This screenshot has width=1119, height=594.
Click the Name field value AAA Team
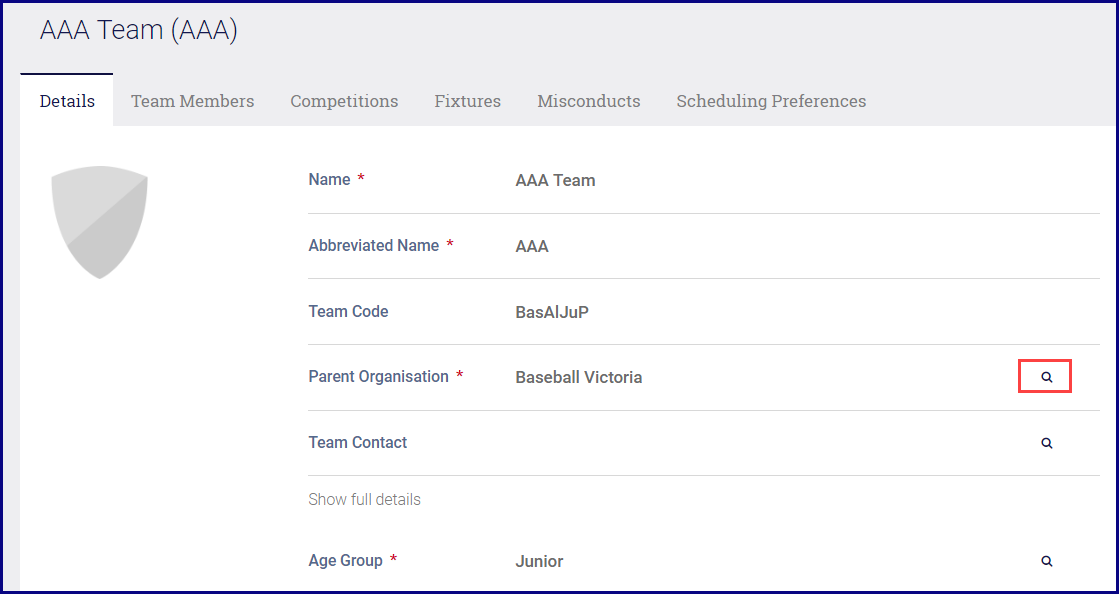coord(555,181)
